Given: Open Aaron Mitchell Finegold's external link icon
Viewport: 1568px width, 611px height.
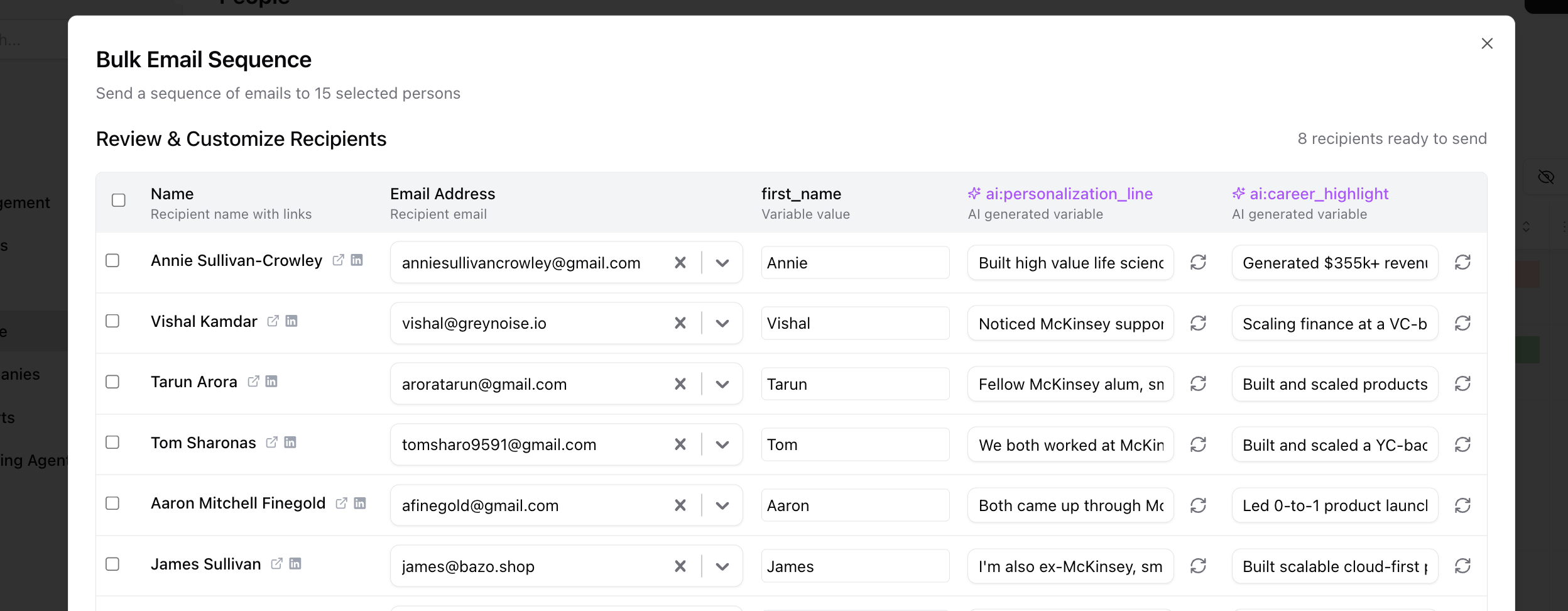Looking at the screenshot, I should (x=341, y=503).
